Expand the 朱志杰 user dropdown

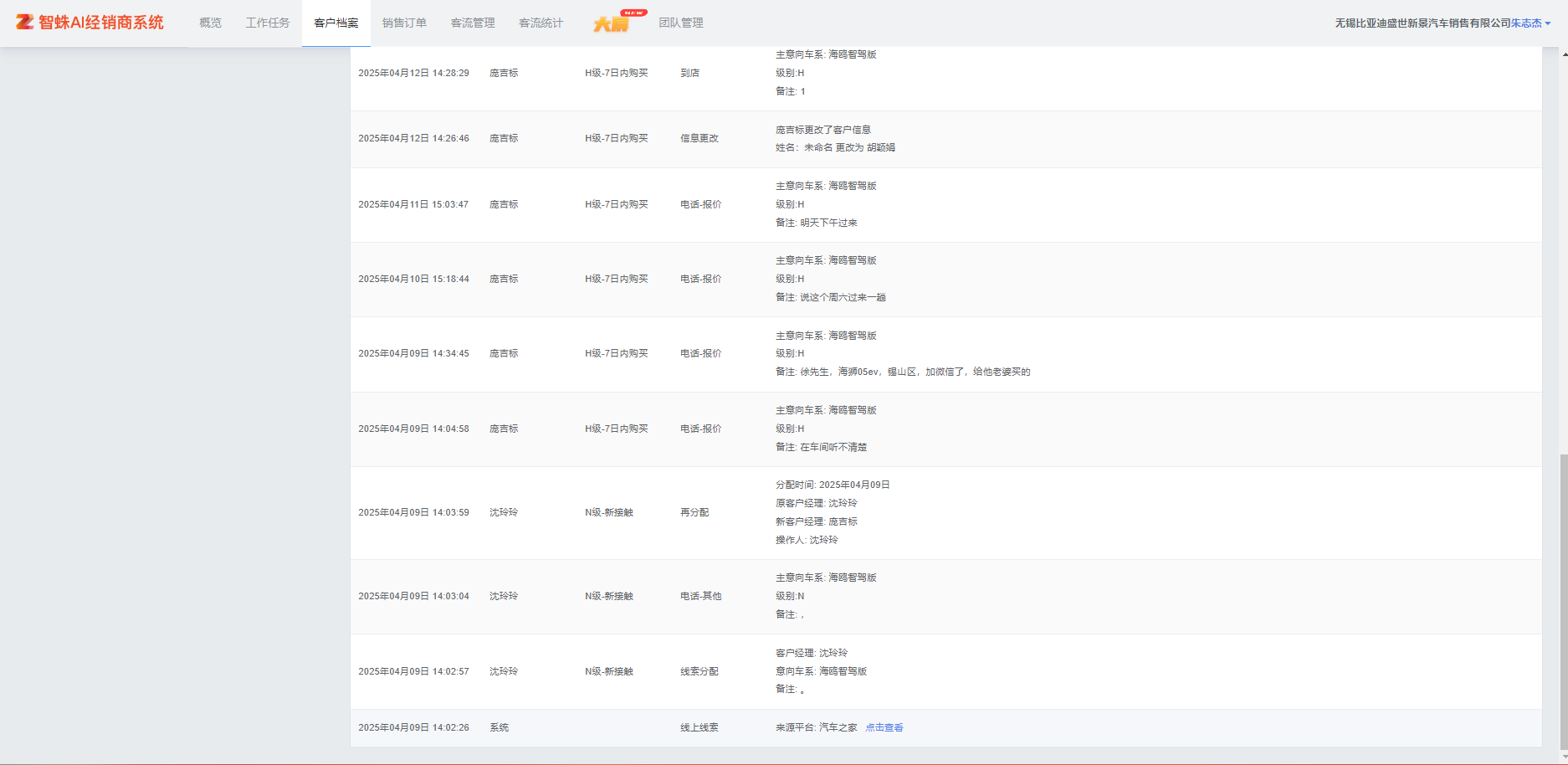(x=1530, y=23)
